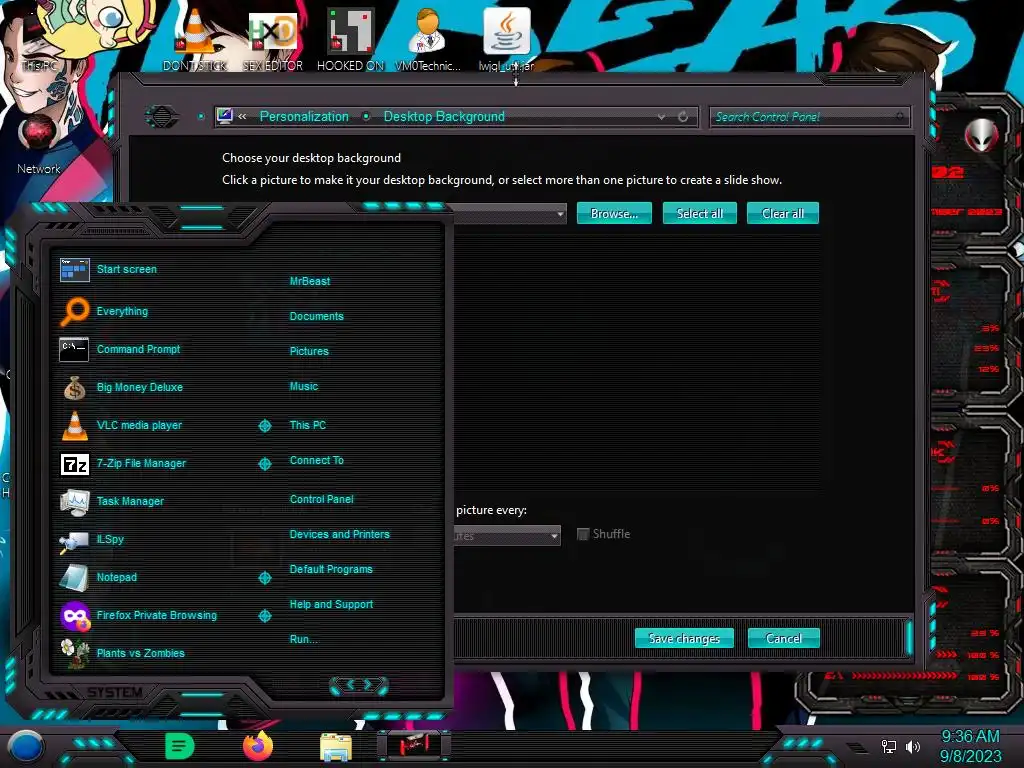Open Command Prompt icon in start menu
The image size is (1024, 768).
(x=74, y=349)
